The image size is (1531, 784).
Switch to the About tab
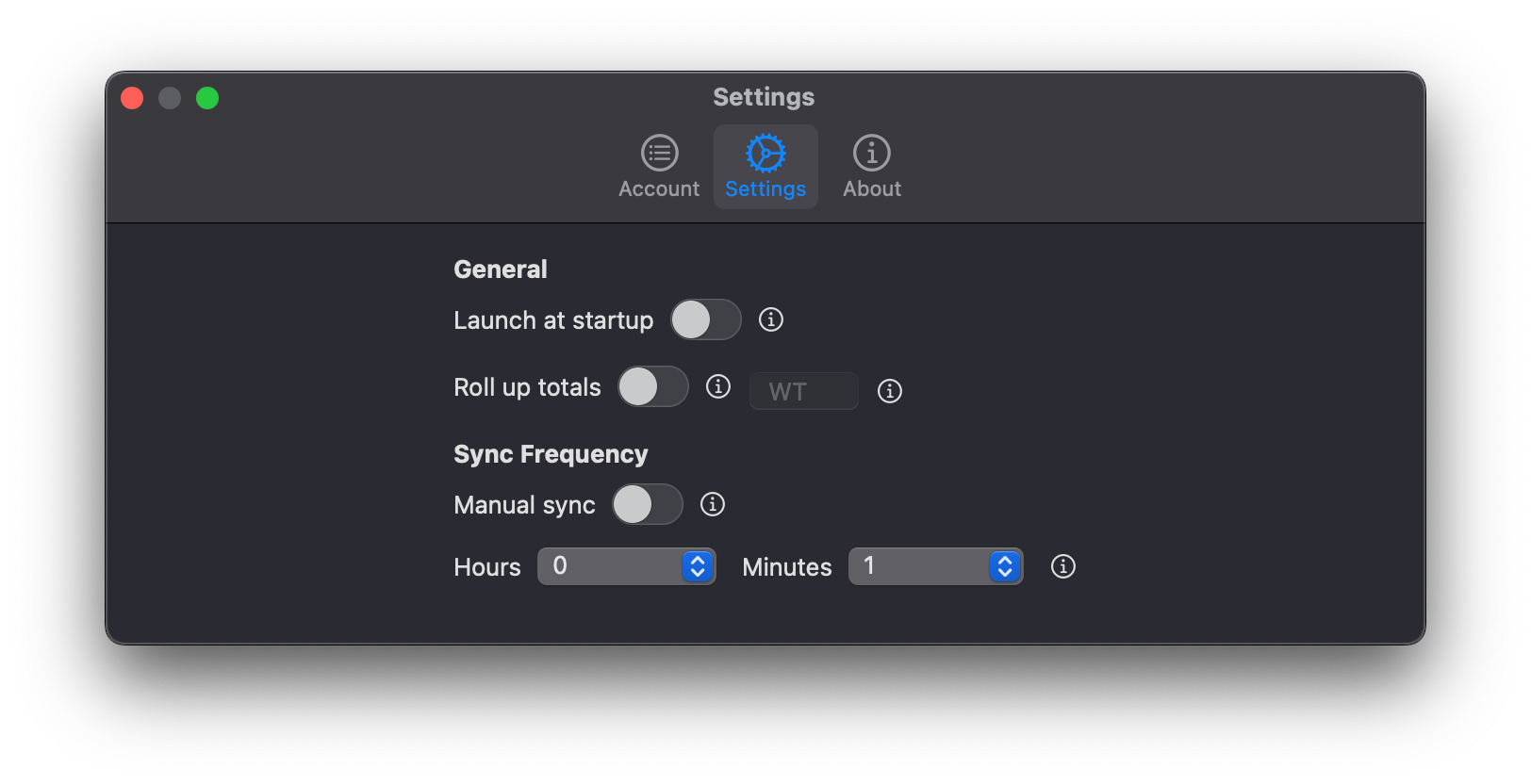click(x=872, y=167)
